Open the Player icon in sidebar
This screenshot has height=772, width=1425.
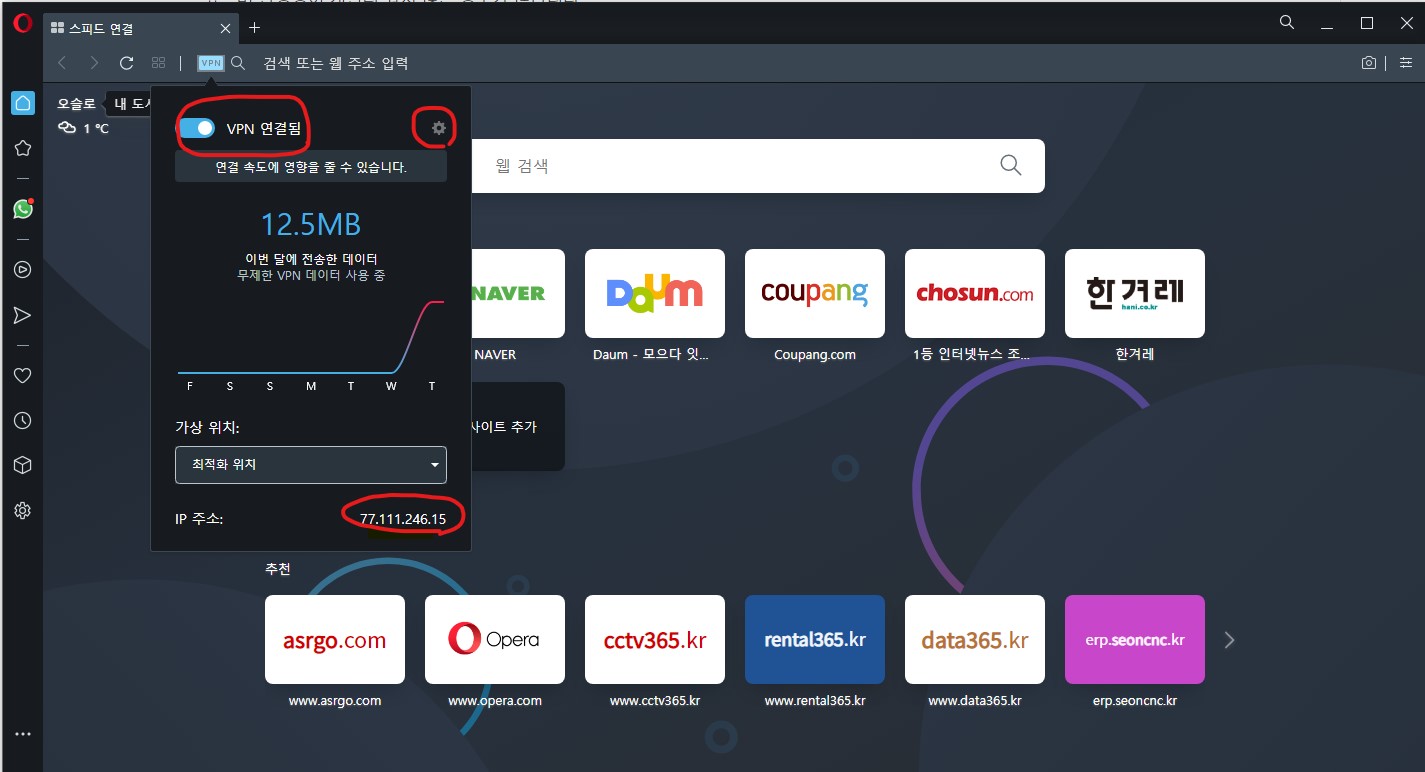22,269
